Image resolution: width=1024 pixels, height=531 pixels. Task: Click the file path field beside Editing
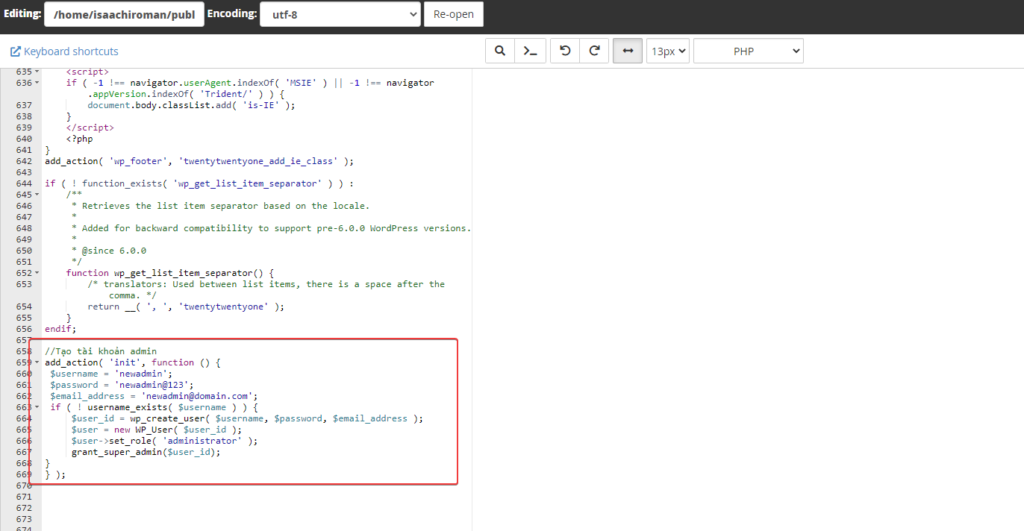(x=124, y=14)
